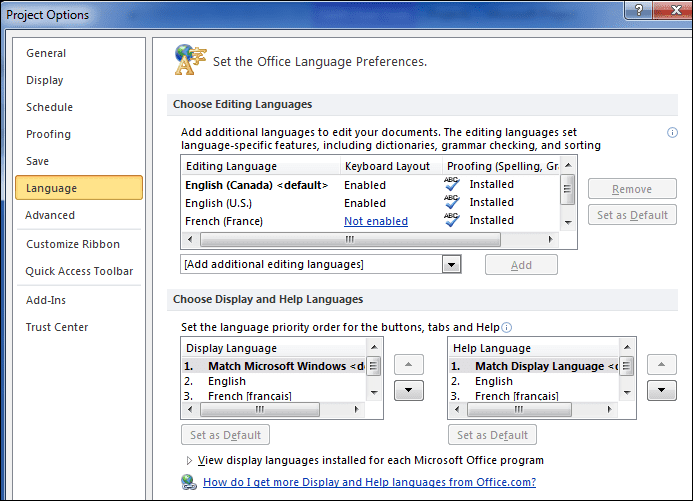Viewport: 693px width, 501px height.
Task: Click the info icon beside editing languages description
Action: coord(672,133)
